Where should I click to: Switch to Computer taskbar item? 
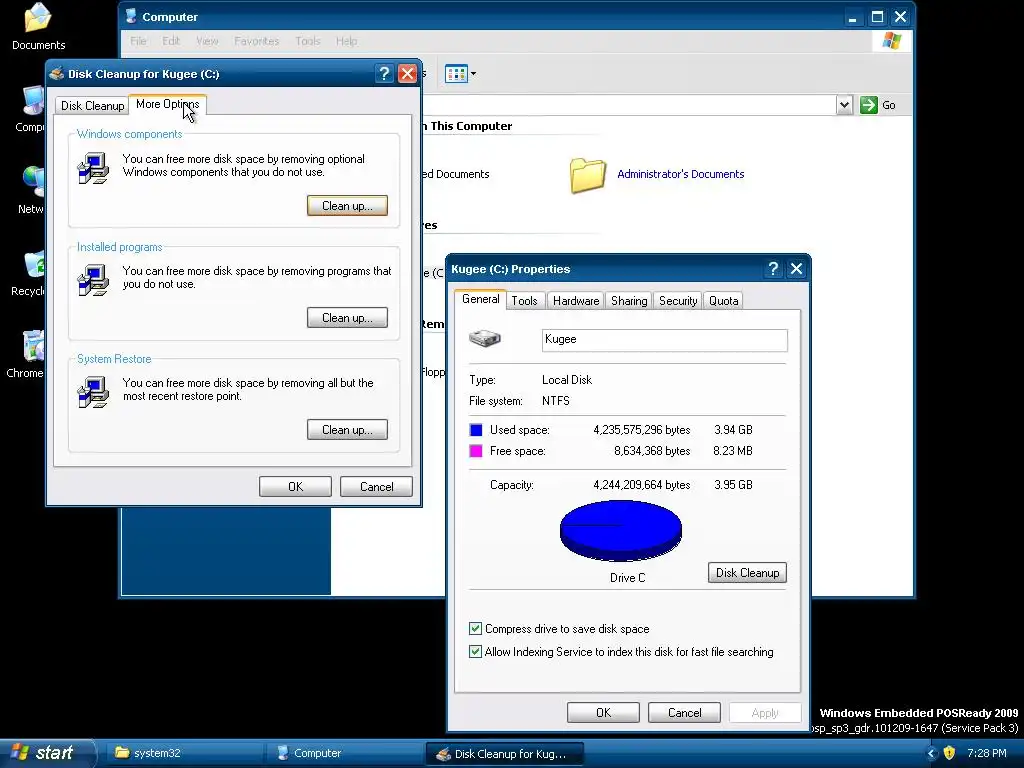344,753
